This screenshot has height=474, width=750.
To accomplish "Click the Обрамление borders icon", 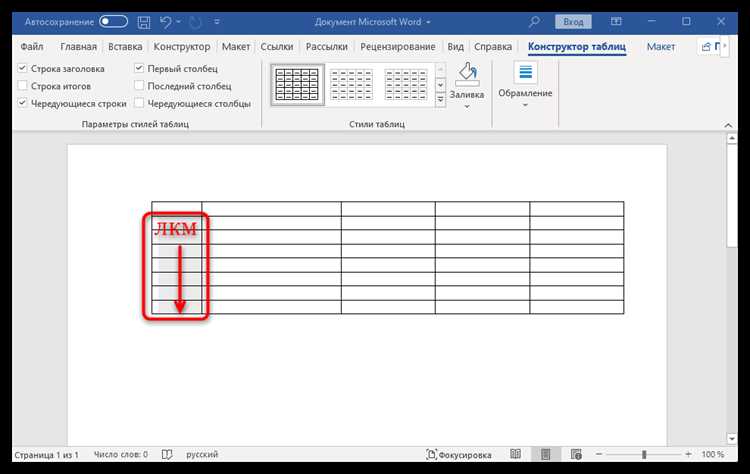I will [525, 73].
